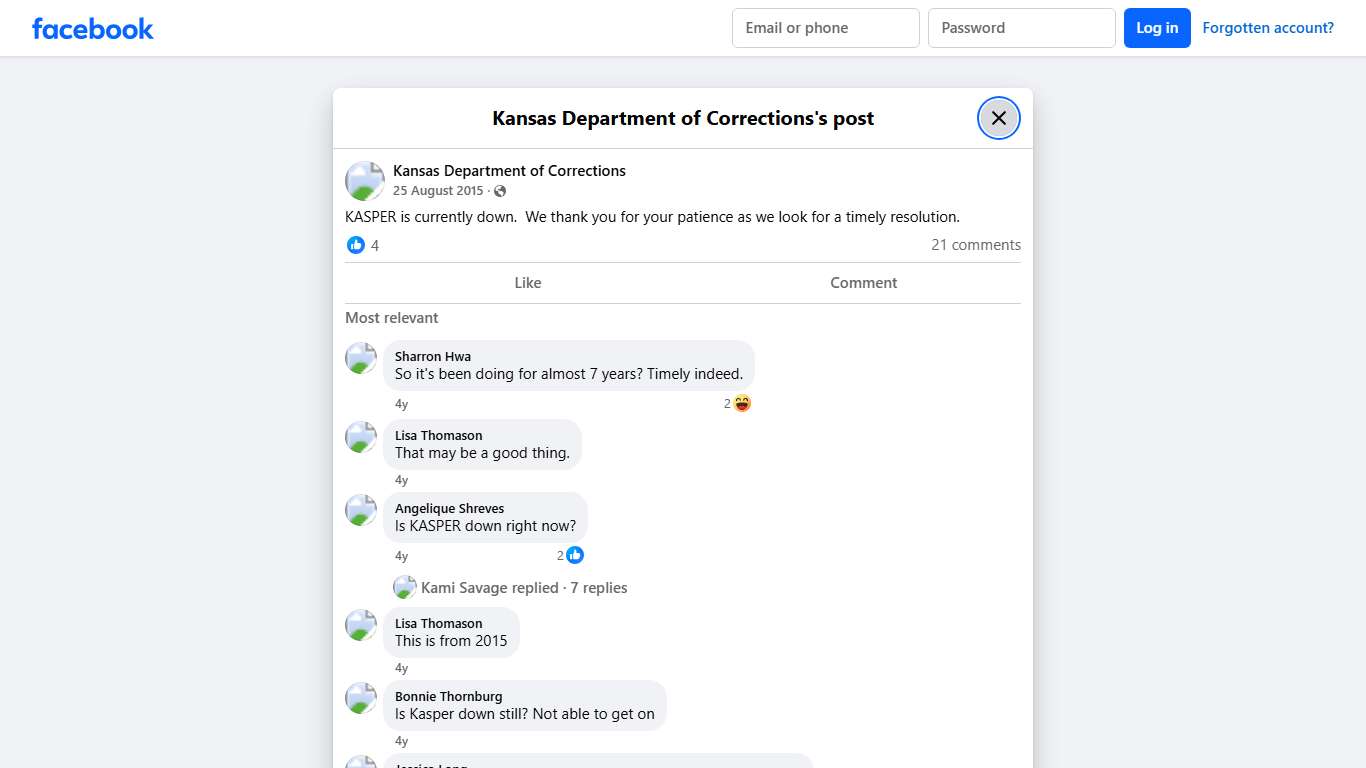1366x768 pixels.
Task: Click inside the Email or phone field
Action: (x=825, y=28)
